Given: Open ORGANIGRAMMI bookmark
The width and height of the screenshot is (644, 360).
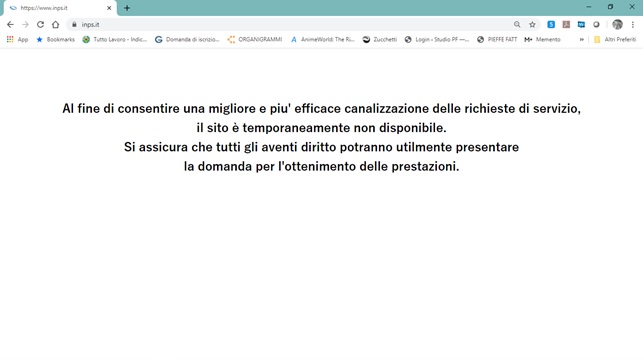Looking at the screenshot, I should coord(255,39).
